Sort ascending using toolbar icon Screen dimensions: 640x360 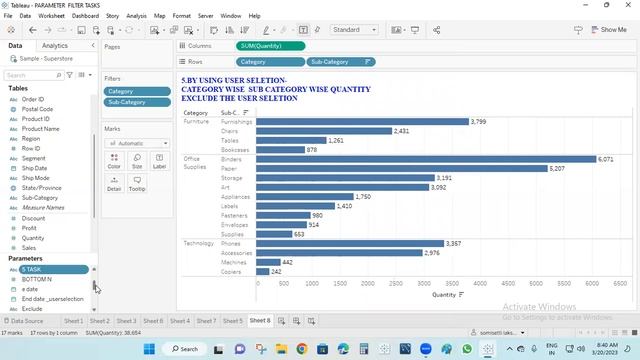[x=229, y=30]
